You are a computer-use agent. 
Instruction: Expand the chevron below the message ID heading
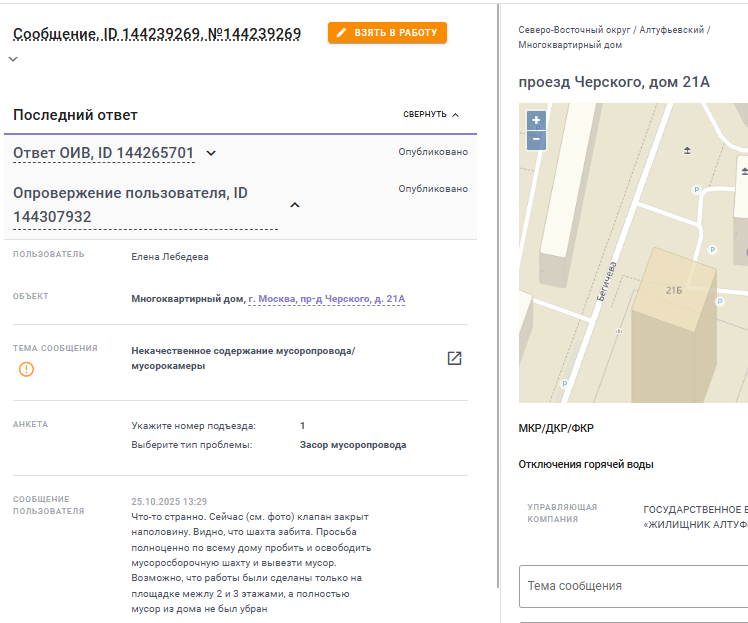pos(13,59)
